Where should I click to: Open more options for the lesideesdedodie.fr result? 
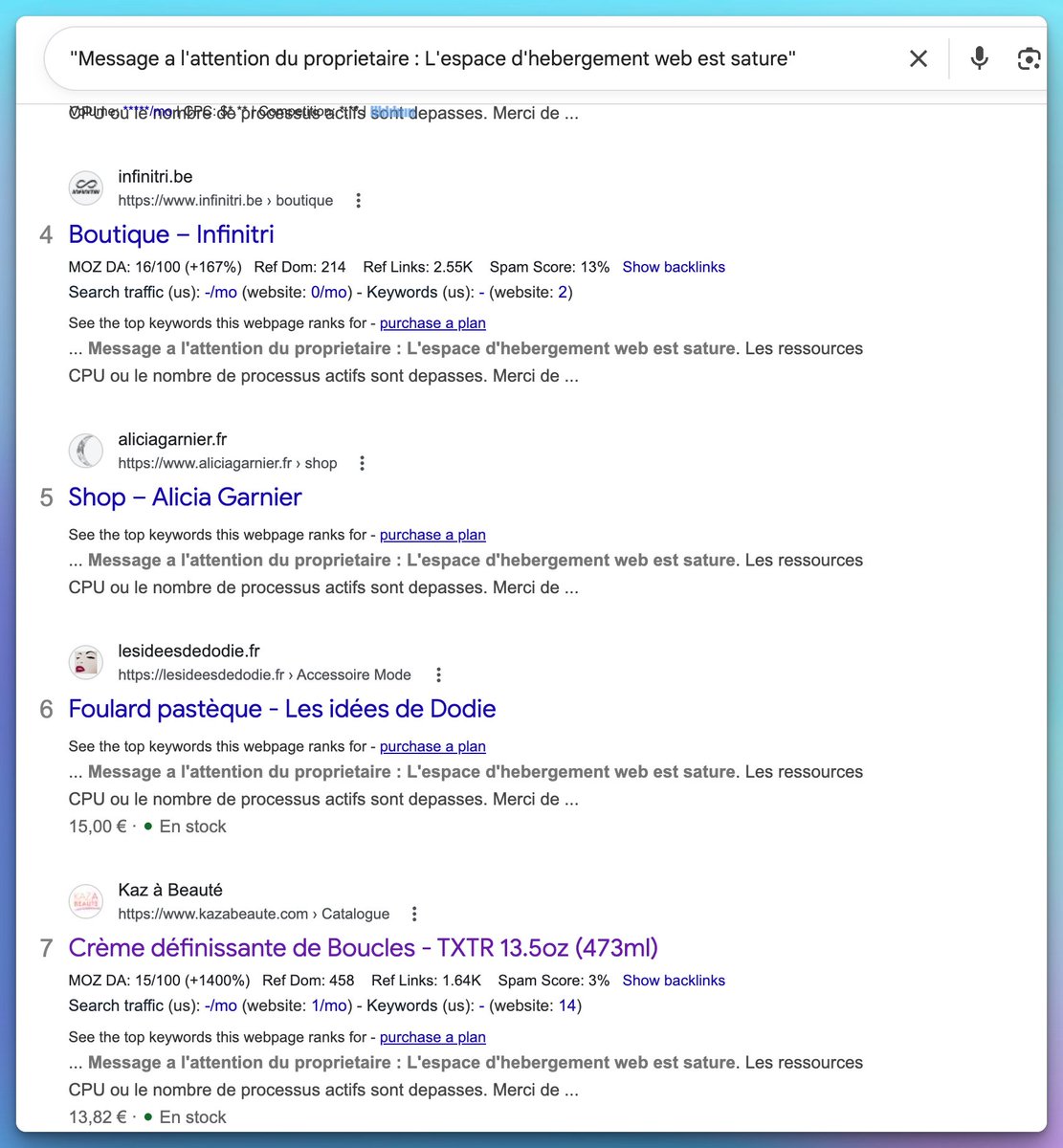(x=439, y=674)
